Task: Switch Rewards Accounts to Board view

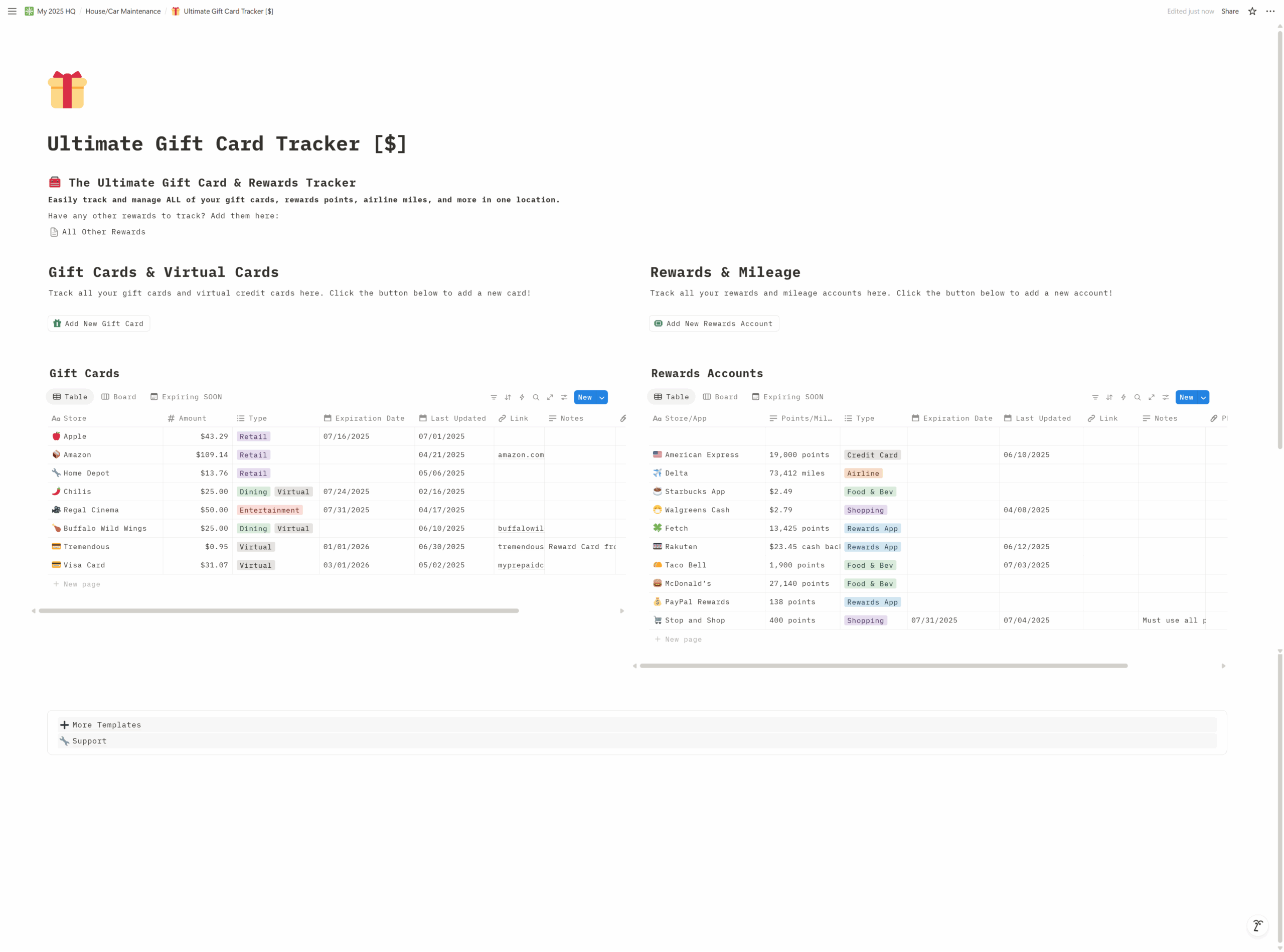Action: point(720,397)
